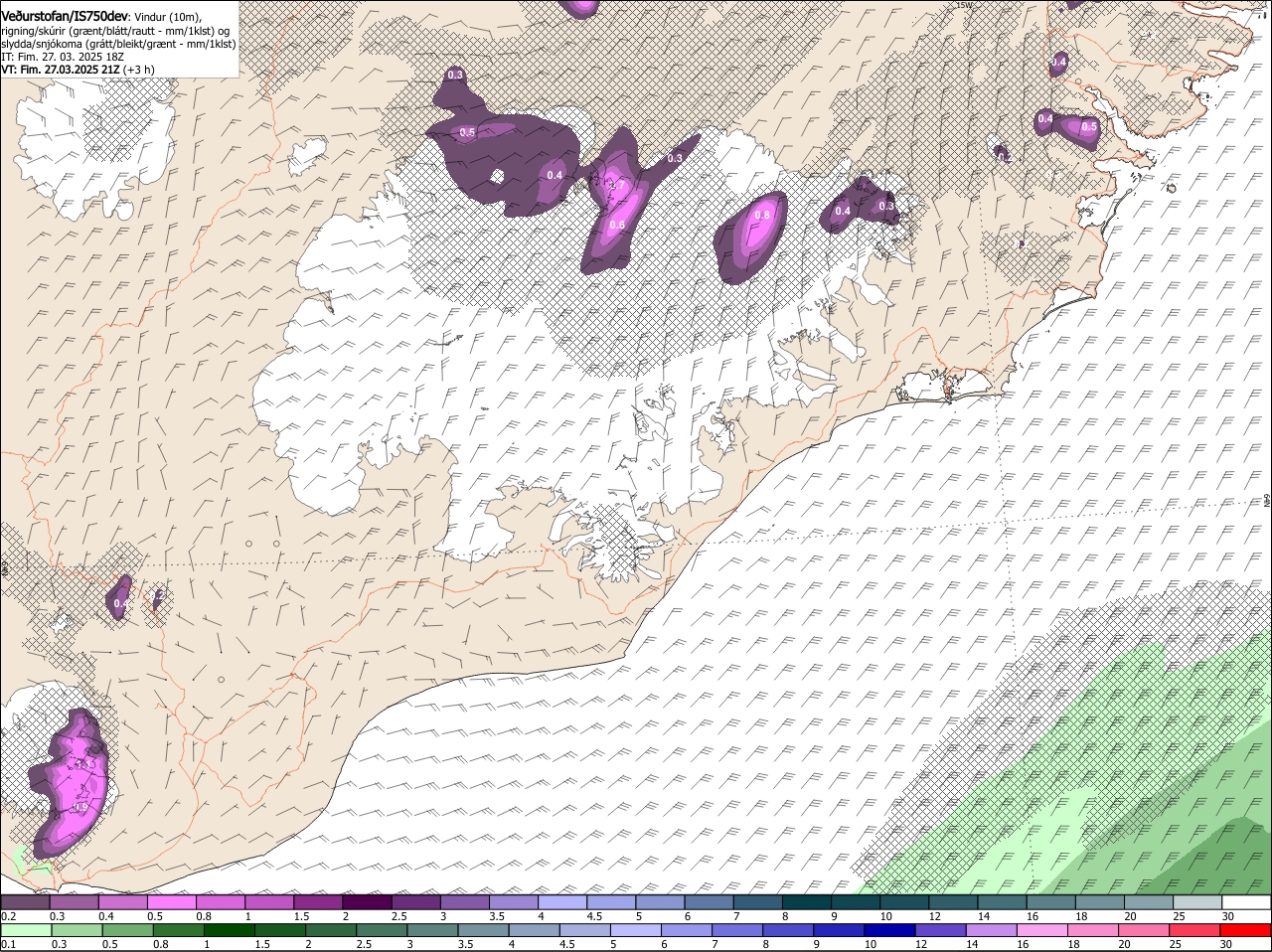Pick the 2 darkest purple swatch in snow legend
Image resolution: width=1272 pixels, height=952 pixels.
(x=367, y=902)
